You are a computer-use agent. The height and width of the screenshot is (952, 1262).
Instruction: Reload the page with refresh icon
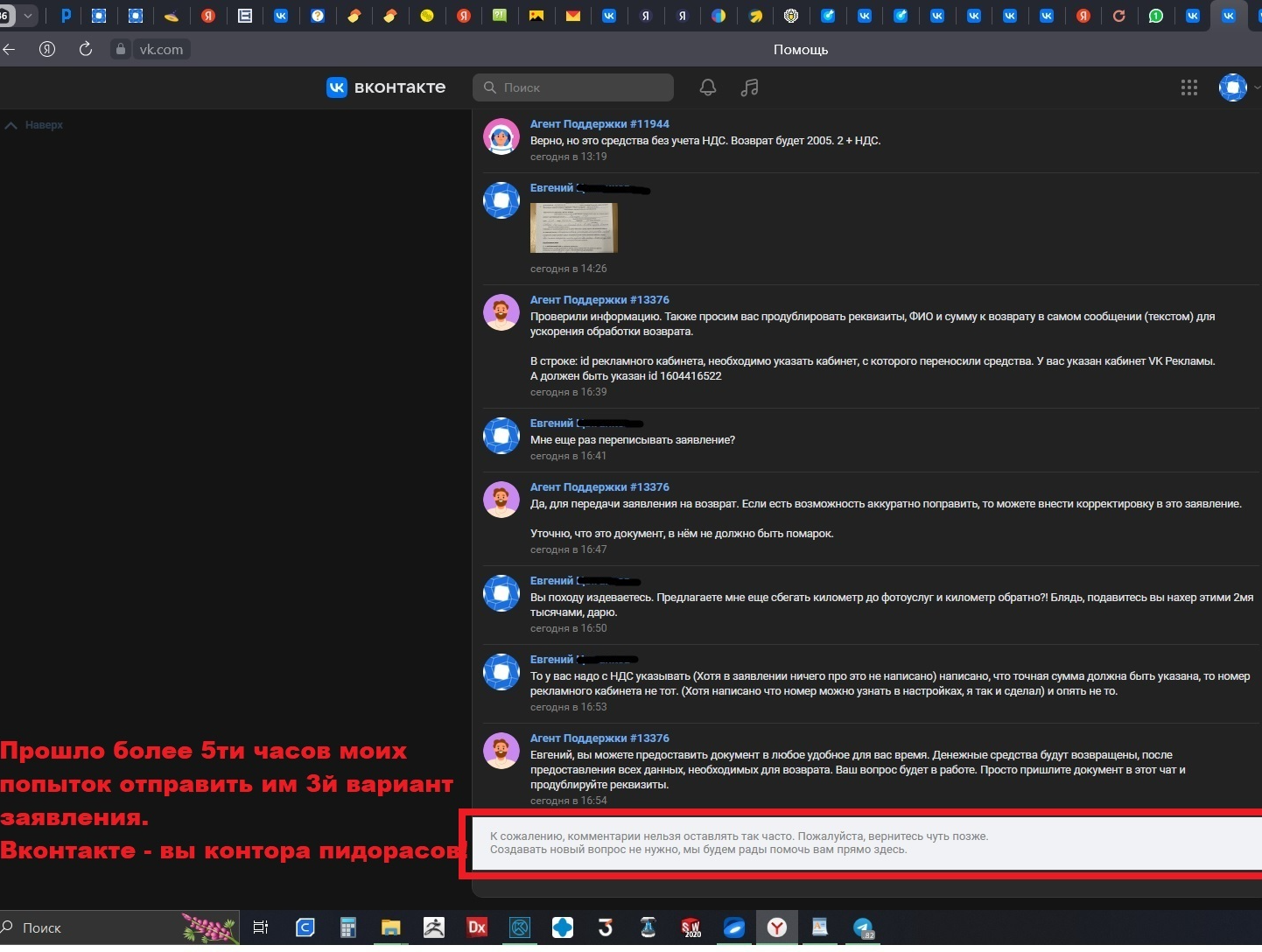pos(85,49)
